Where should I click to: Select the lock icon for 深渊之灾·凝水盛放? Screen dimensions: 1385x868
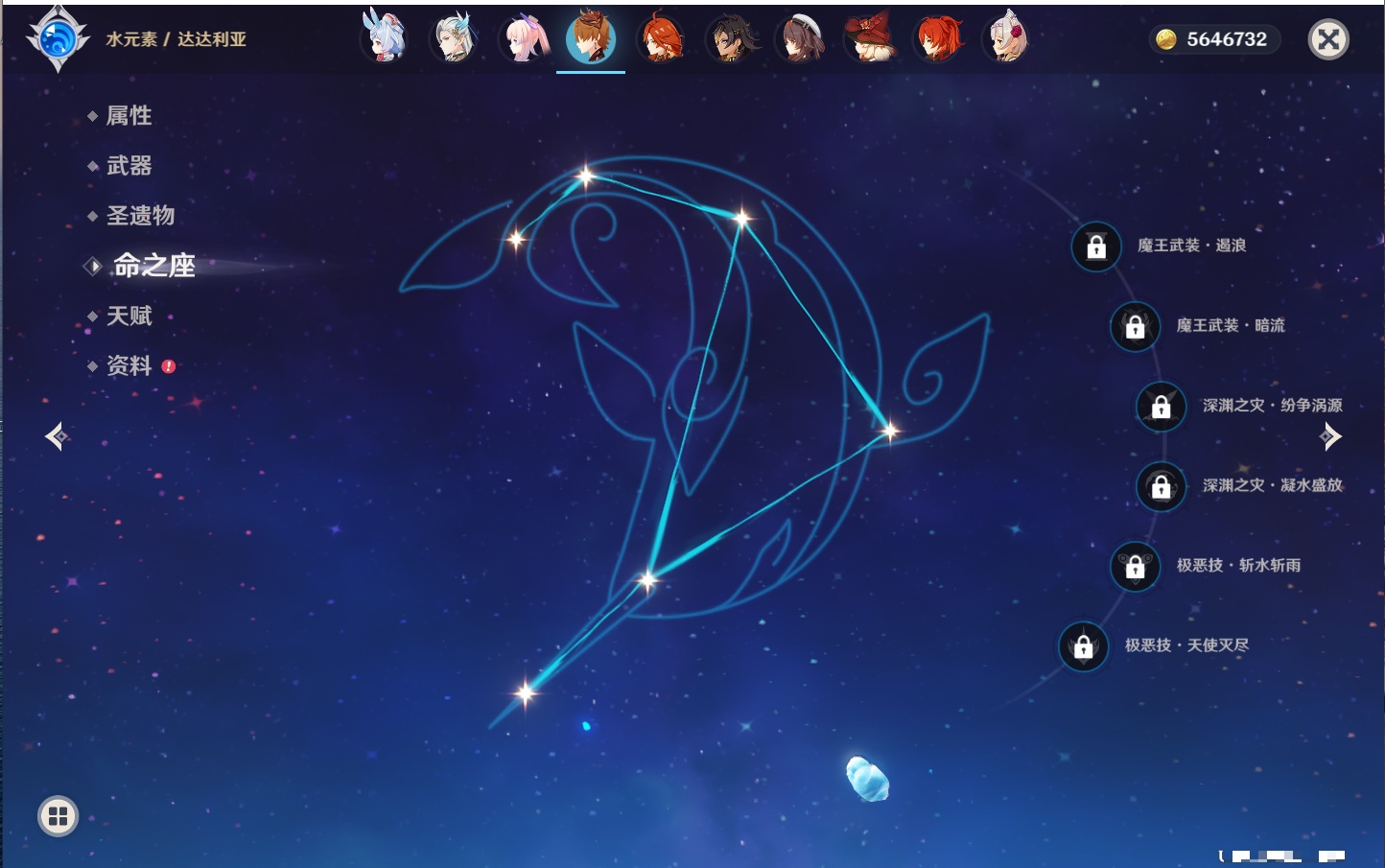(1162, 486)
